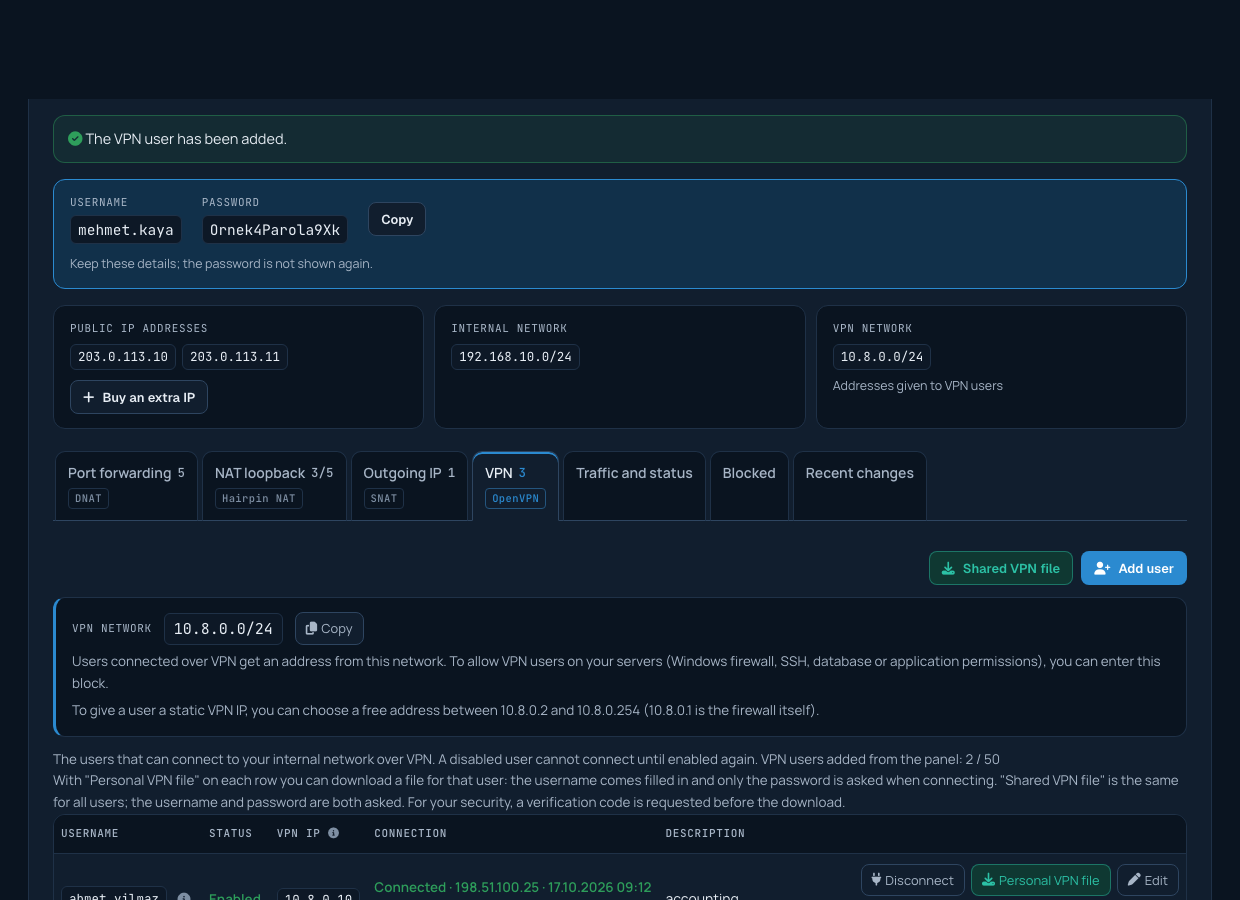Viewport: 1240px width, 900px height.
Task: Click the DESCRIPTION column header
Action: [x=705, y=833]
